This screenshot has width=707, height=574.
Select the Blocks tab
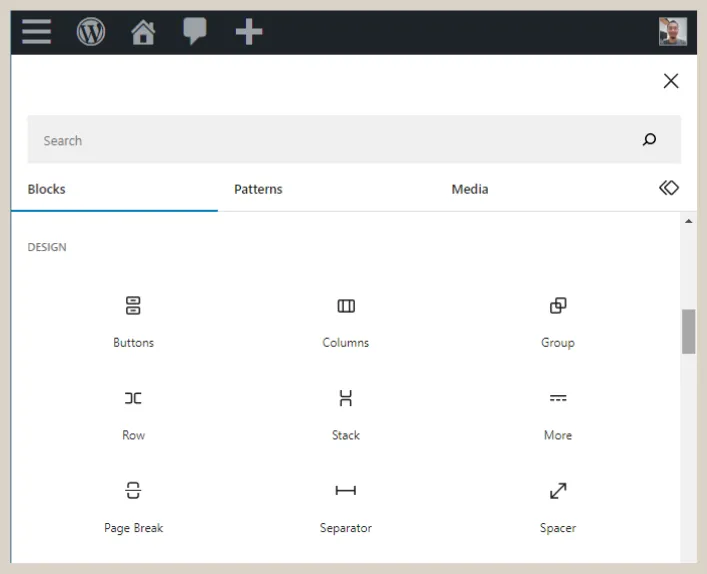[x=47, y=189]
